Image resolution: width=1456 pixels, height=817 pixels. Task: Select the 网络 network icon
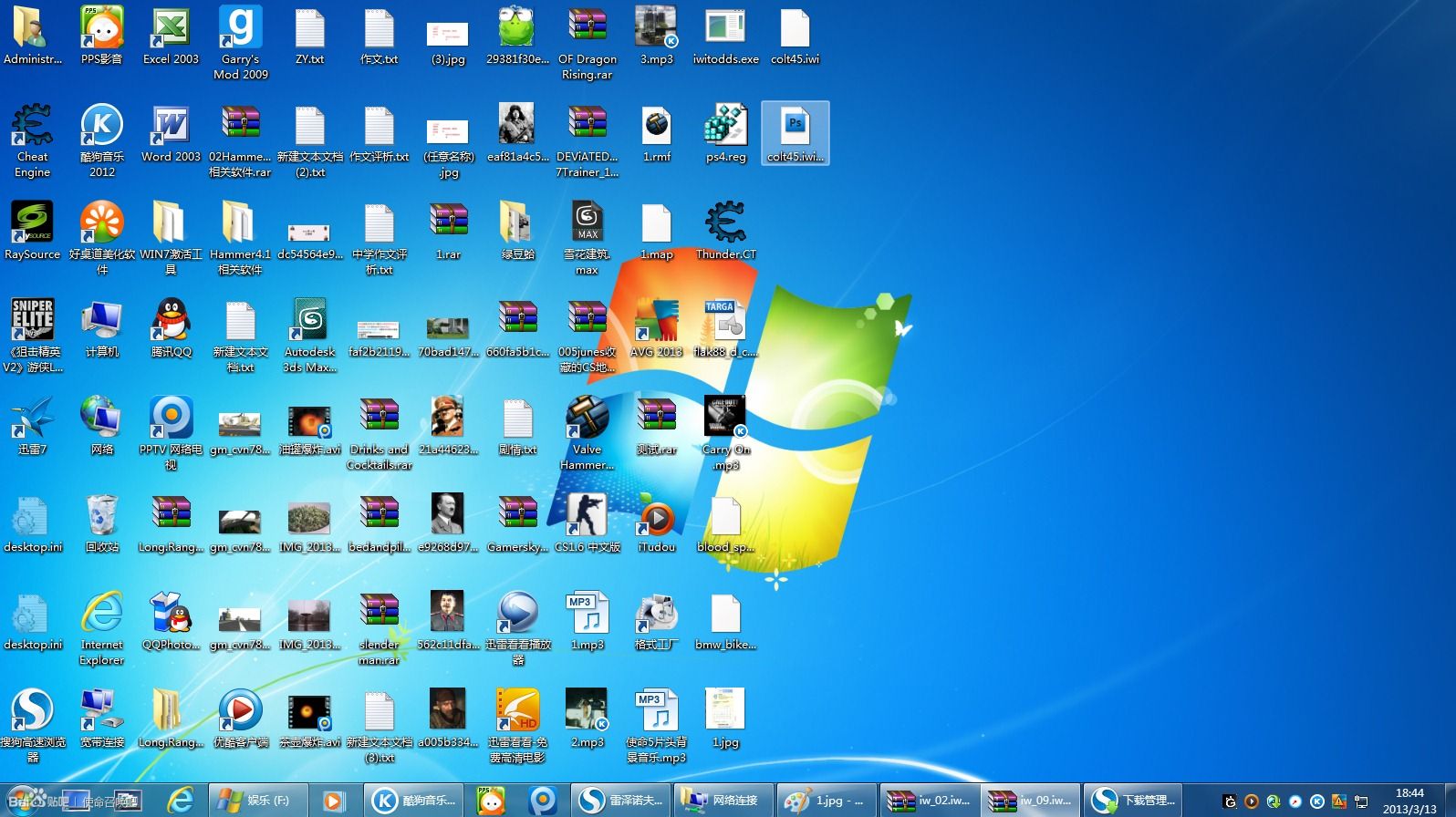coord(102,427)
